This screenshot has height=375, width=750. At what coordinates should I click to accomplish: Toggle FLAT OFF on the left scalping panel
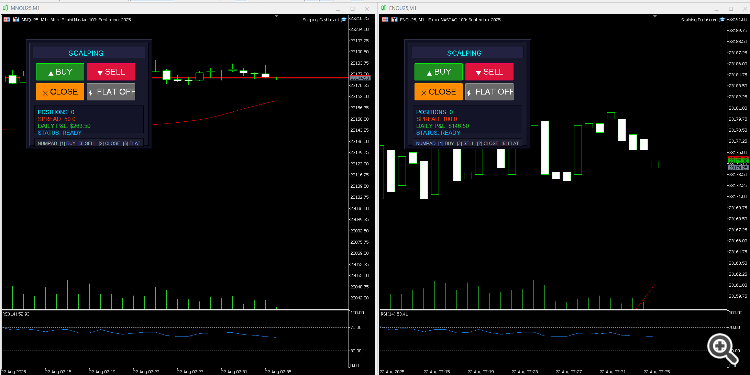pos(111,92)
